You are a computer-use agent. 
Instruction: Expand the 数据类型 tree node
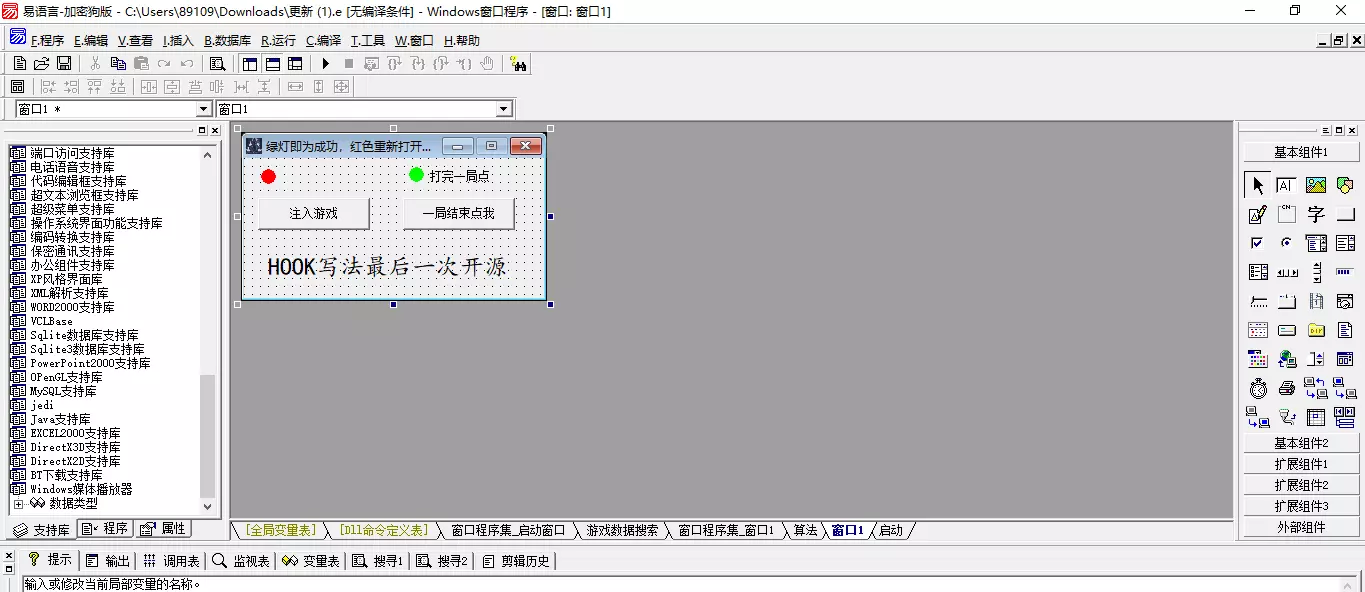point(18,504)
